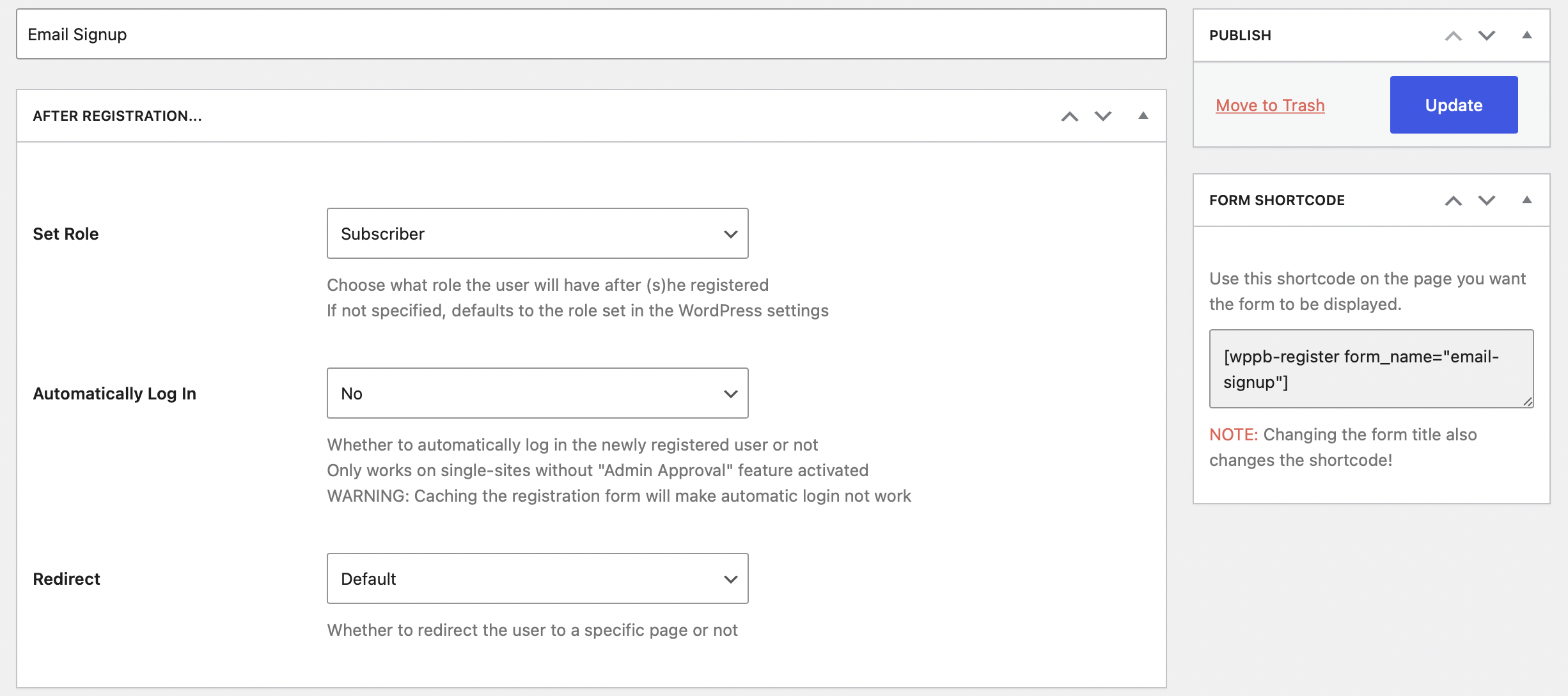Viewport: 1568px width, 696px height.
Task: Select Subscriber in Set Role menu
Action: point(537,233)
